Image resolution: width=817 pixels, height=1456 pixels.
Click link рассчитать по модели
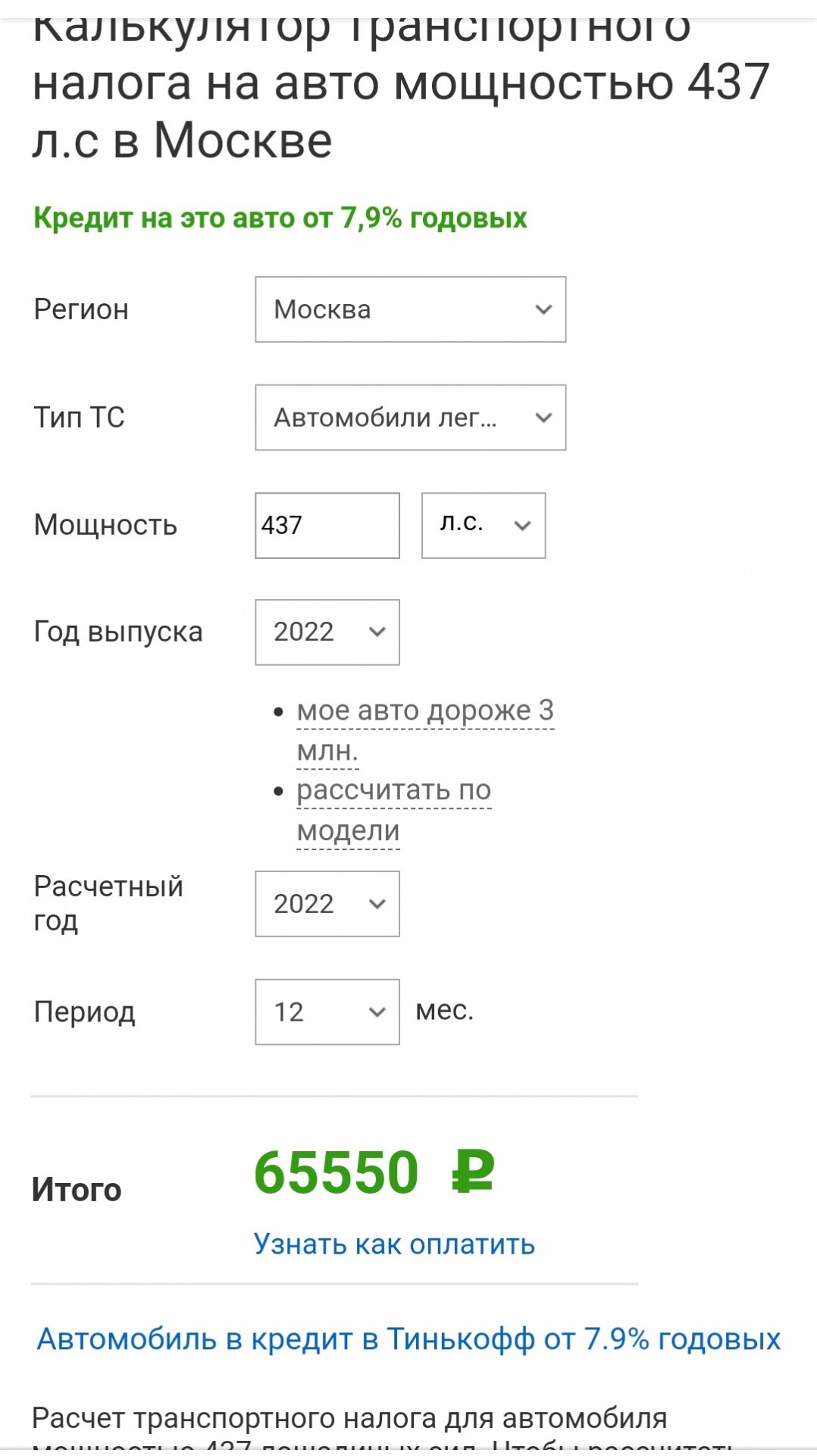[x=394, y=810]
